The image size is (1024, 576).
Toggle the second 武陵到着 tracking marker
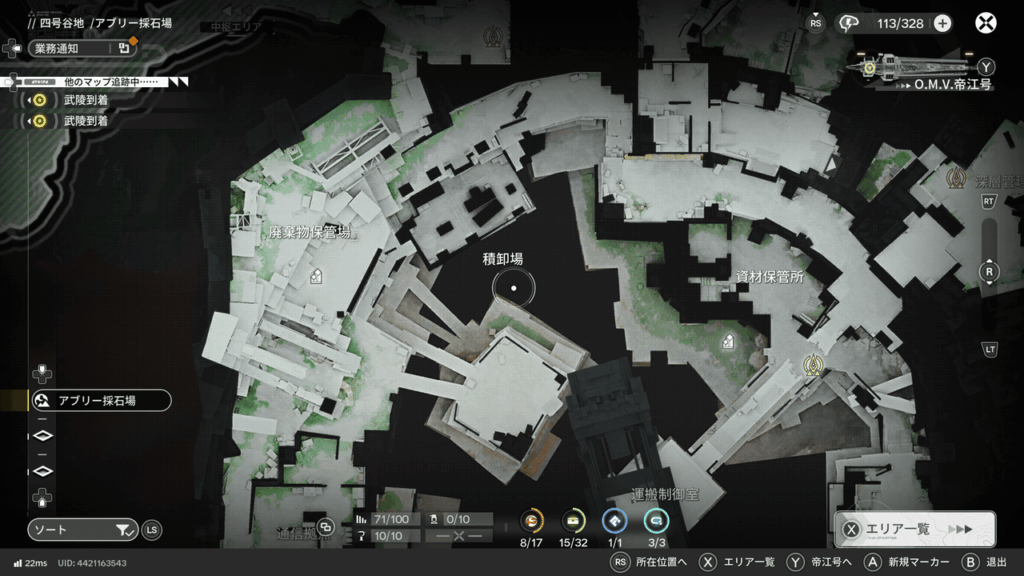click(40, 121)
